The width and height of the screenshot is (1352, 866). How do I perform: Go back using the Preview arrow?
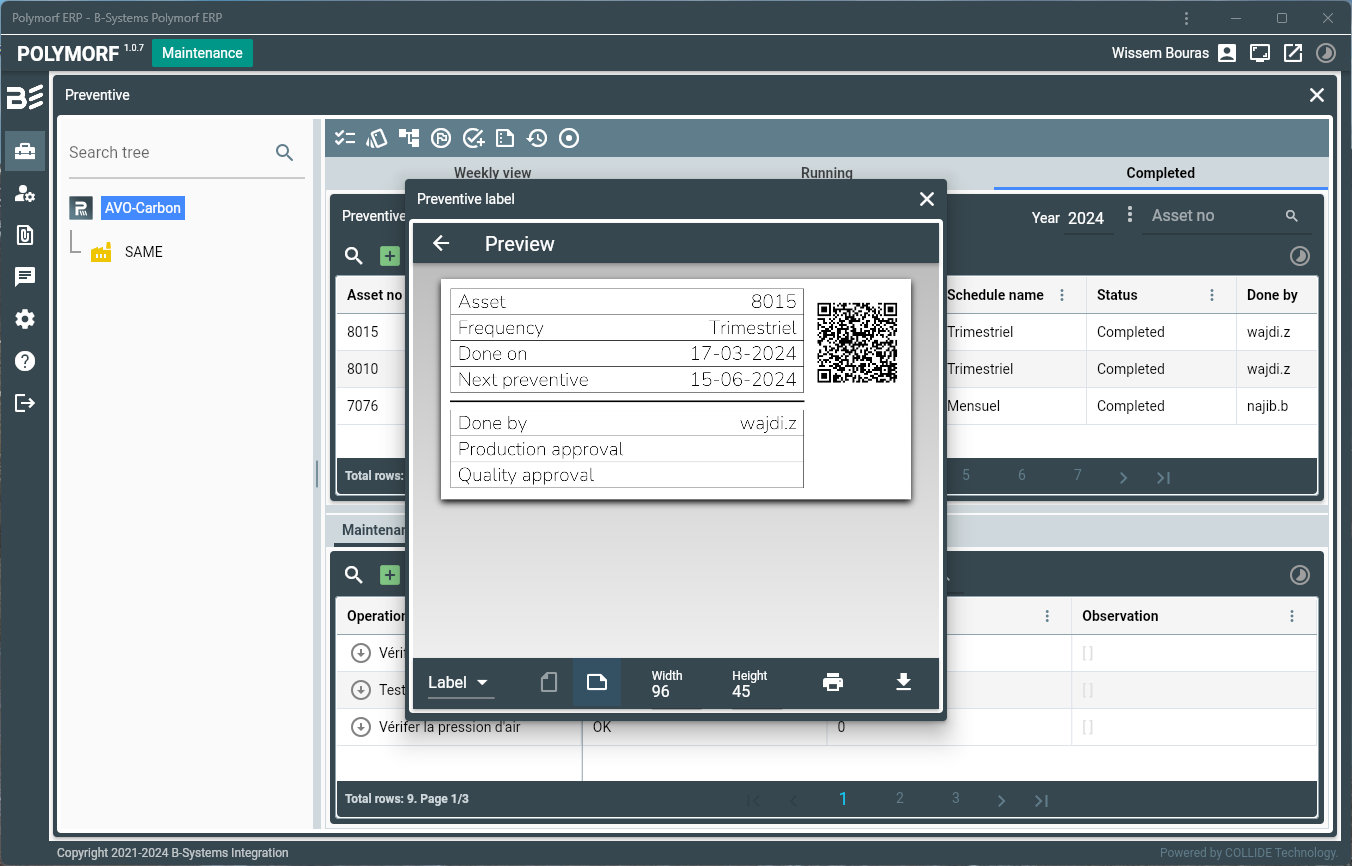[441, 244]
